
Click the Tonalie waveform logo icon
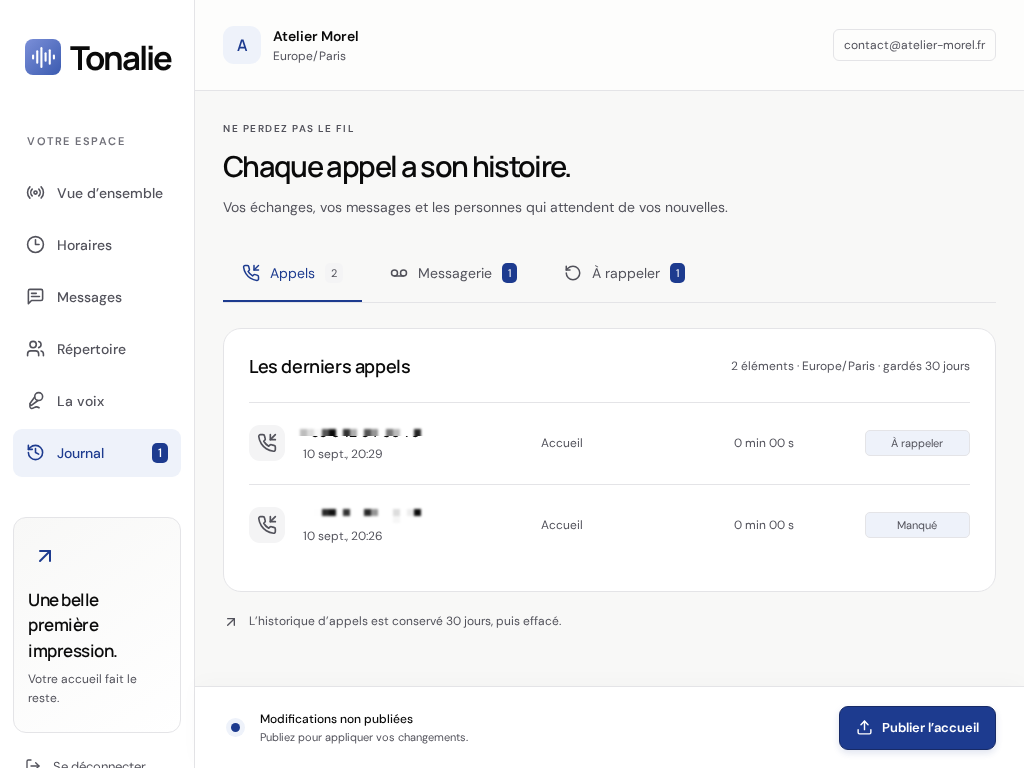(43, 57)
